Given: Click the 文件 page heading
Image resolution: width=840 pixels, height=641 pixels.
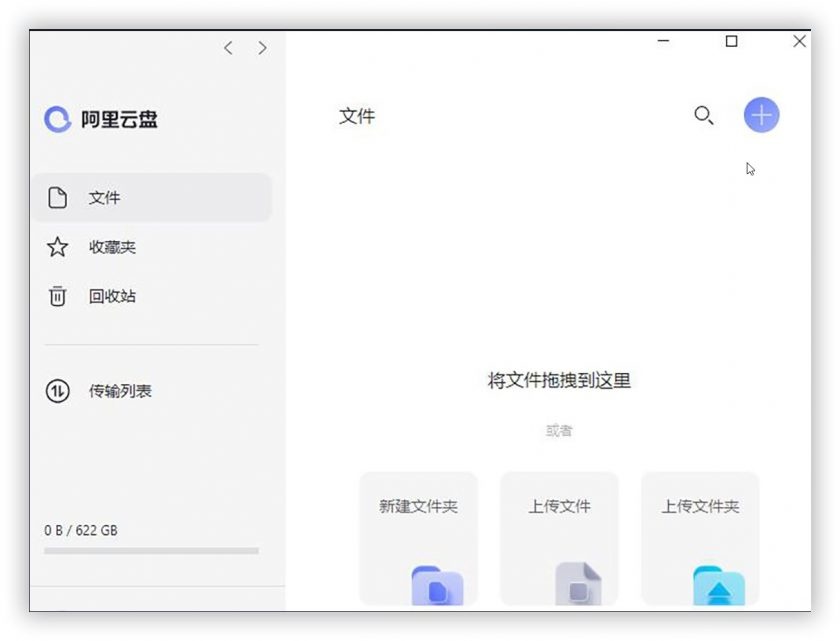Looking at the screenshot, I should (357, 117).
